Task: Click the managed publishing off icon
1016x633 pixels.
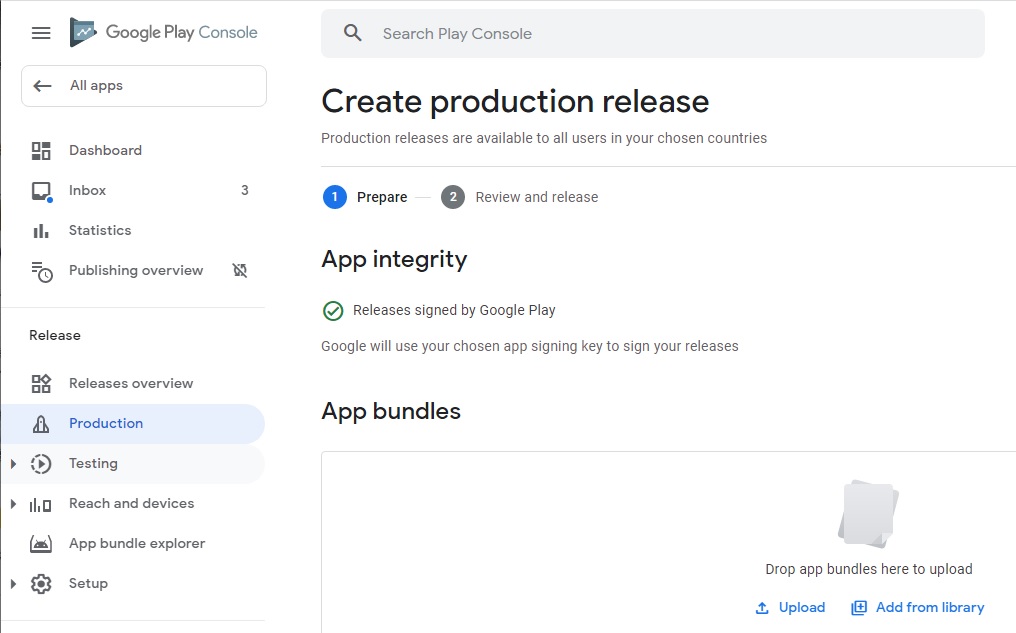Action: 239,271
